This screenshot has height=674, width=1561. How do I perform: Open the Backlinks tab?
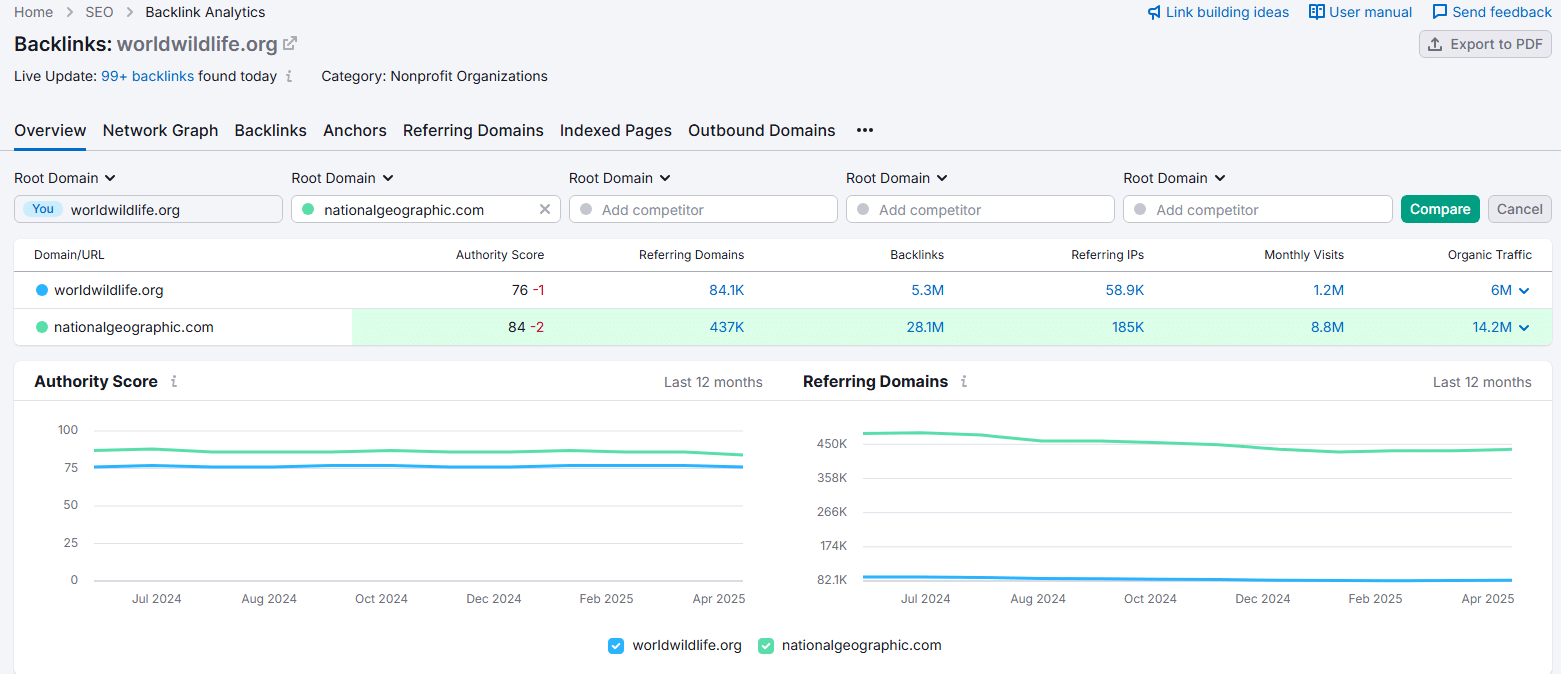[x=271, y=130]
